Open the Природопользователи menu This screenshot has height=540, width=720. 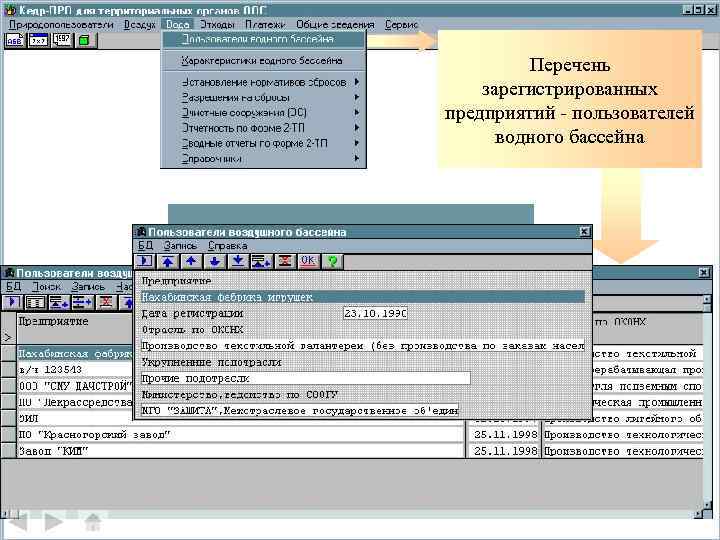point(61,25)
